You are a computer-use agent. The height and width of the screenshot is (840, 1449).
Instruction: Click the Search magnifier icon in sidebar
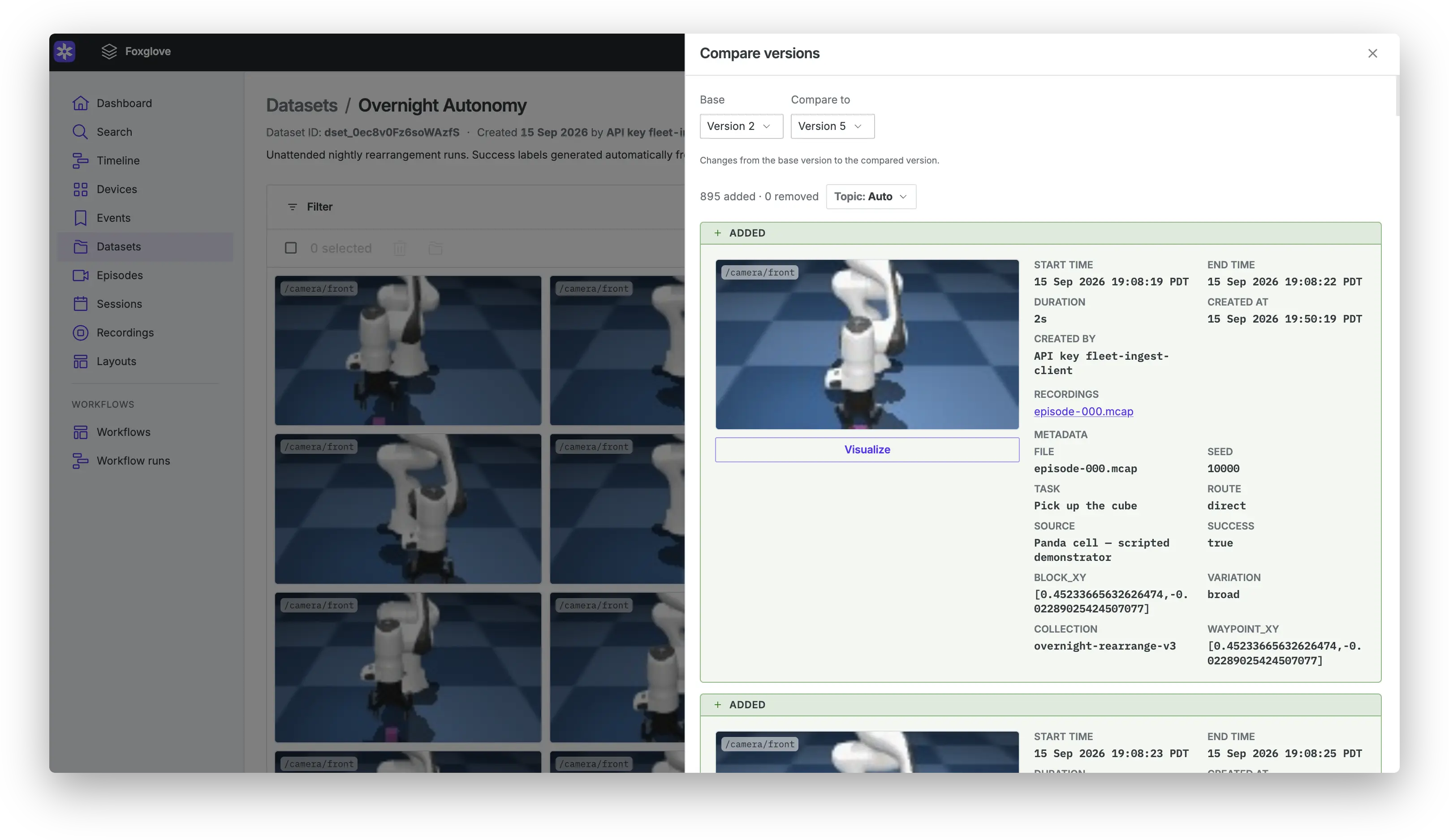click(x=81, y=132)
